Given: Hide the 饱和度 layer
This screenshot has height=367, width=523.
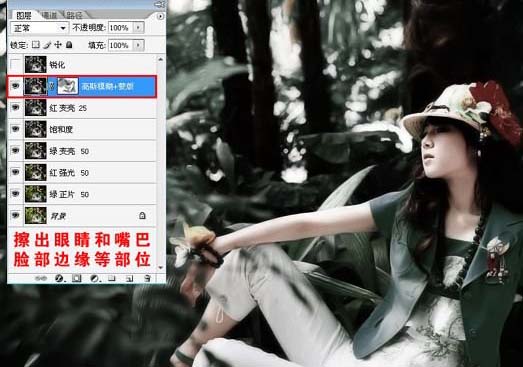Looking at the screenshot, I should pos(15,129).
